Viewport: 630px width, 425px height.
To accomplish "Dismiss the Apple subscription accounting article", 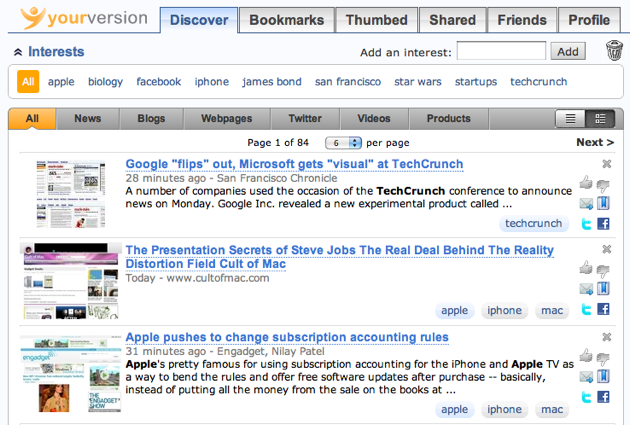I will click(607, 338).
